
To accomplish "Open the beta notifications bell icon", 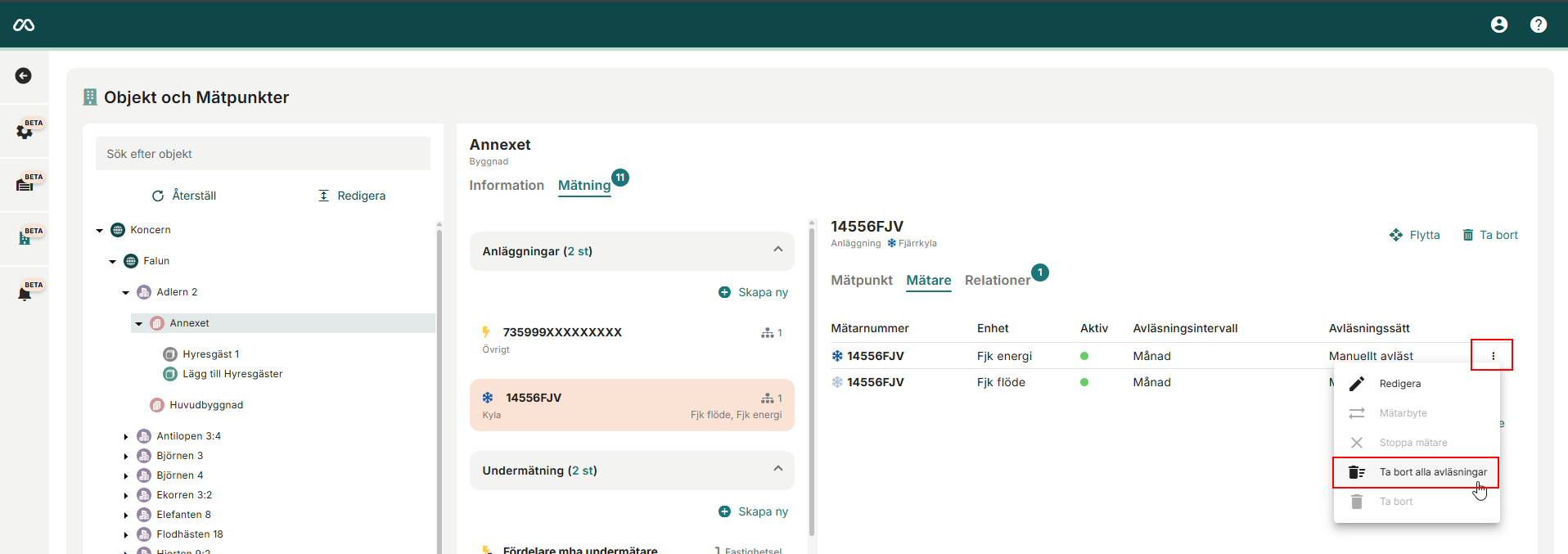I will (25, 293).
